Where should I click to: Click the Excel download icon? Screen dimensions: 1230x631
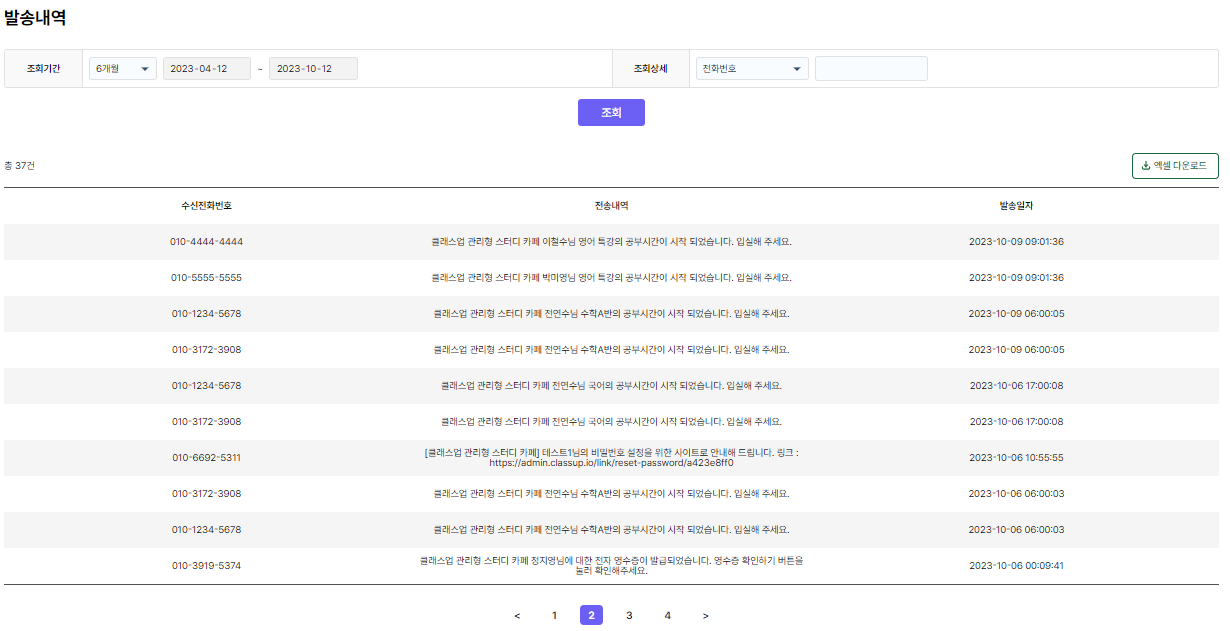(x=1145, y=166)
